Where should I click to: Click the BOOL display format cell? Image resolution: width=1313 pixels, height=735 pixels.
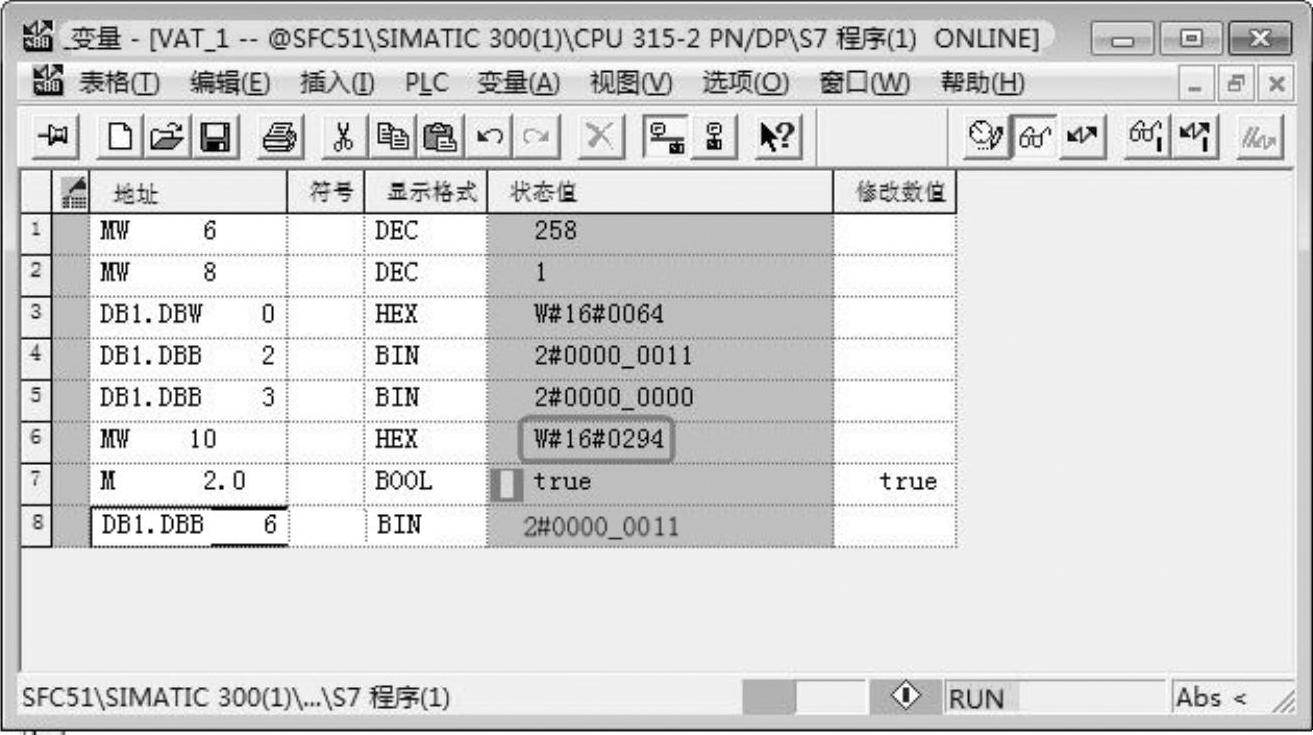(425, 482)
